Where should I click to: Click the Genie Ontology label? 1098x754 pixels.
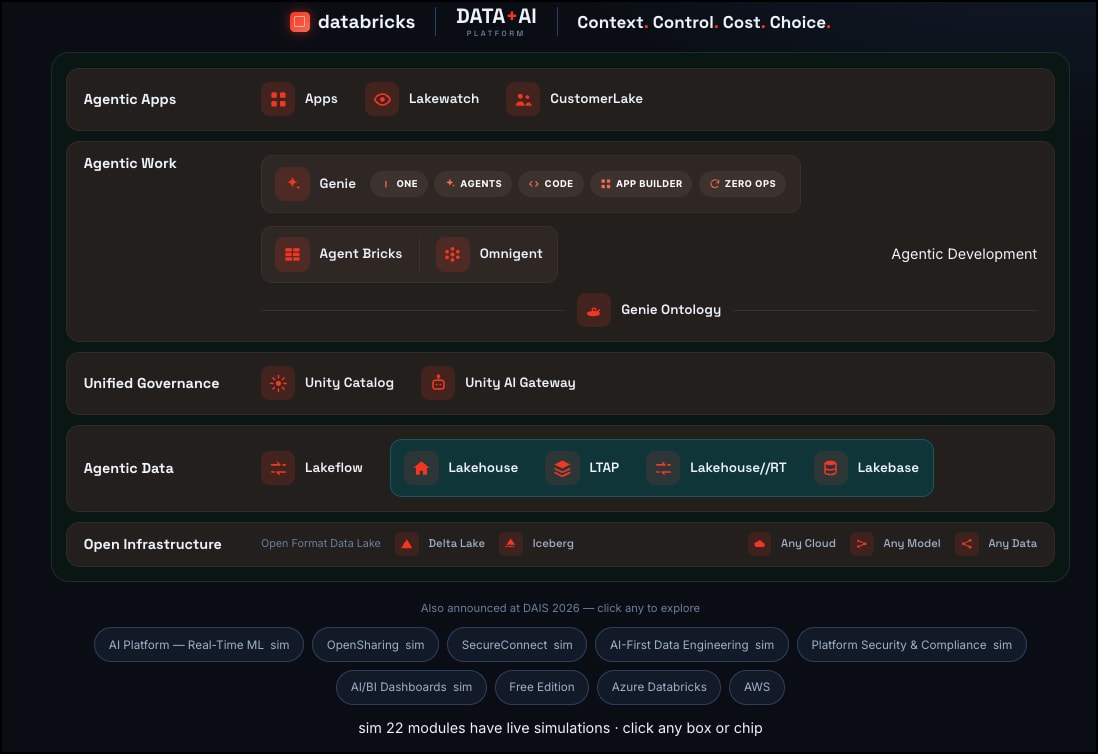tap(671, 309)
